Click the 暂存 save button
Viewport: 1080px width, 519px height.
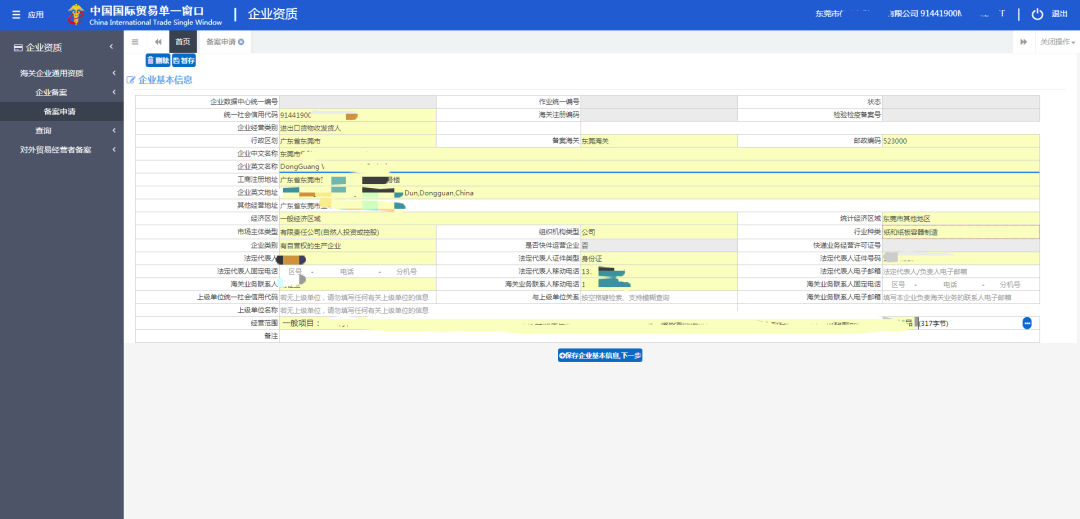point(184,61)
